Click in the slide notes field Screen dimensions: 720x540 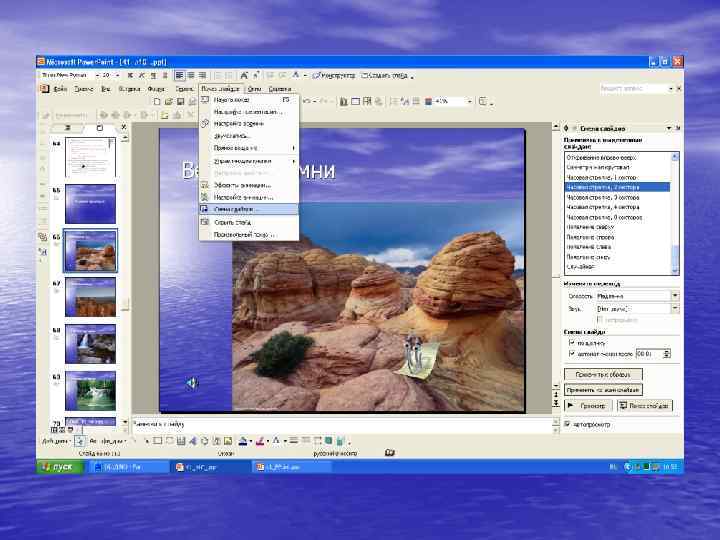tap(343, 425)
